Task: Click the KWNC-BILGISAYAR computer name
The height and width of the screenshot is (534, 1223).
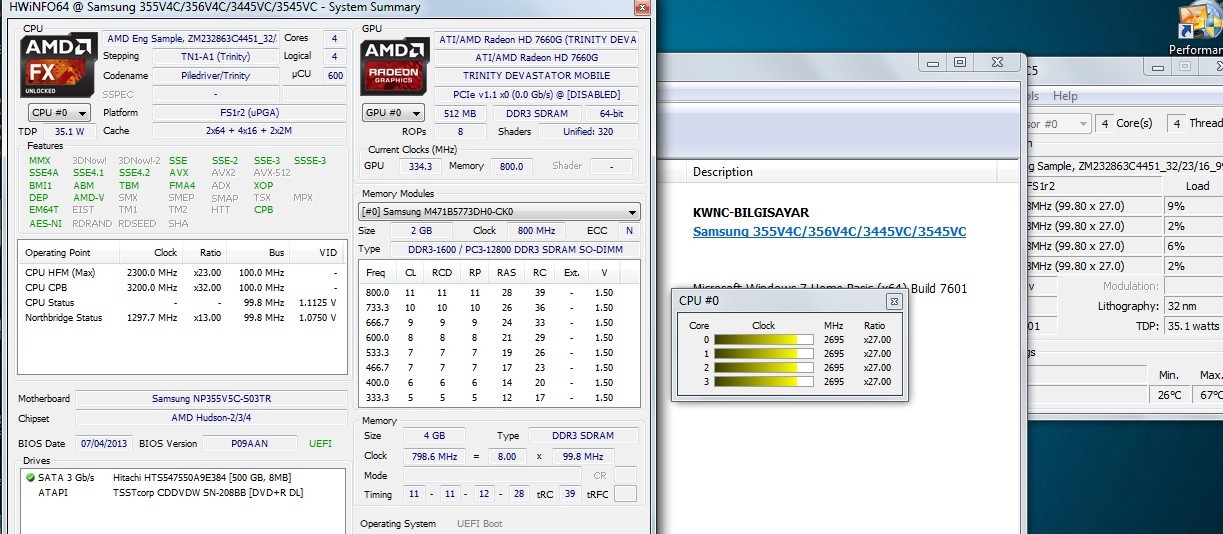Action: [x=751, y=213]
